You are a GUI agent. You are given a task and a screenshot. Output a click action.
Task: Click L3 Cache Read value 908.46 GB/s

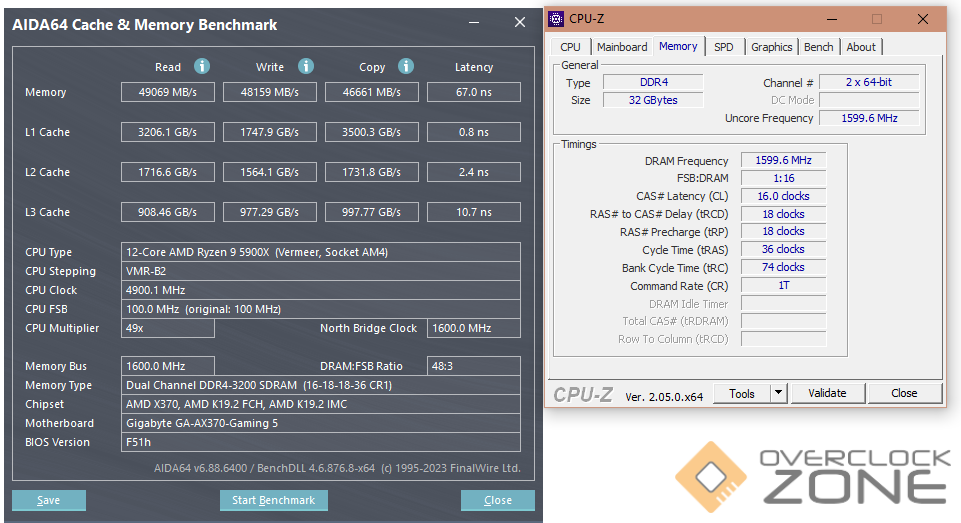(168, 212)
